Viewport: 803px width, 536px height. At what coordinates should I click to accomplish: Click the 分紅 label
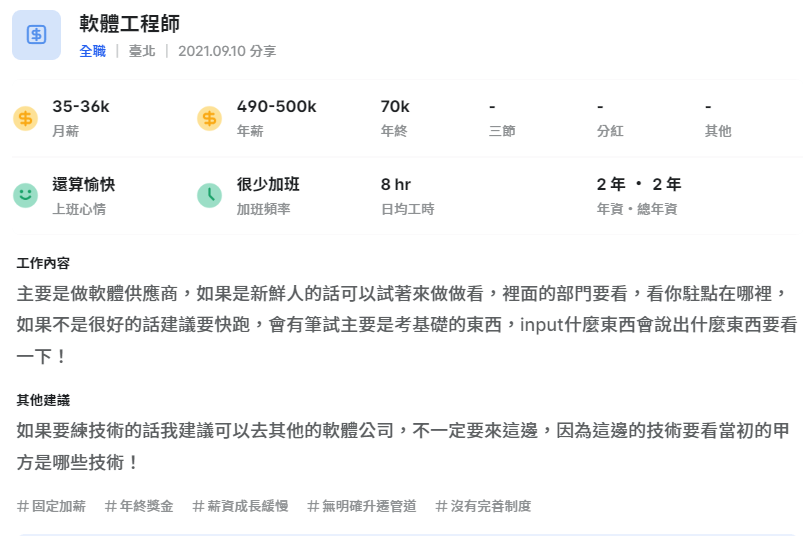click(610, 131)
